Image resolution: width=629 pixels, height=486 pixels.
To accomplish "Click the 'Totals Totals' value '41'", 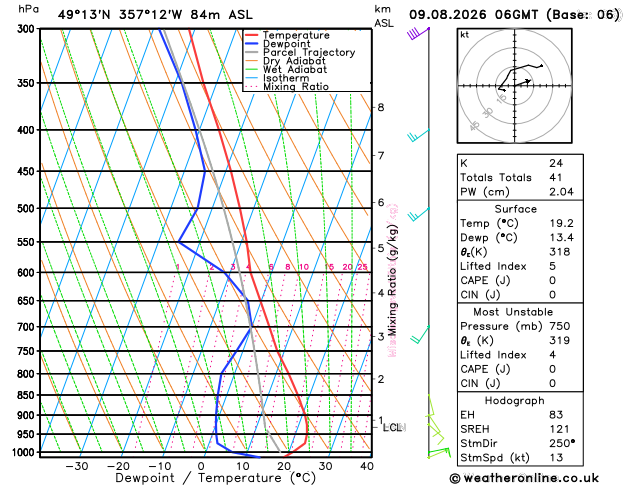I will [x=556, y=178].
